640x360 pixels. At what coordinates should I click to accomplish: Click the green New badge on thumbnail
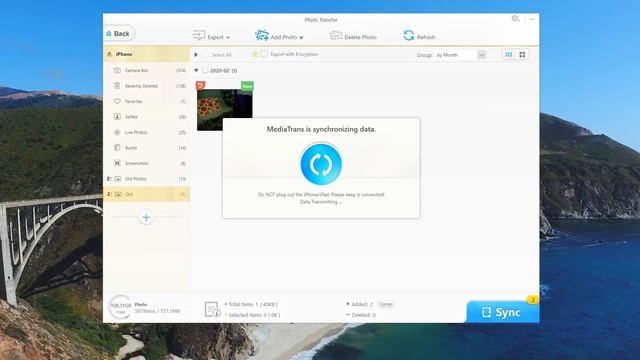pos(247,86)
